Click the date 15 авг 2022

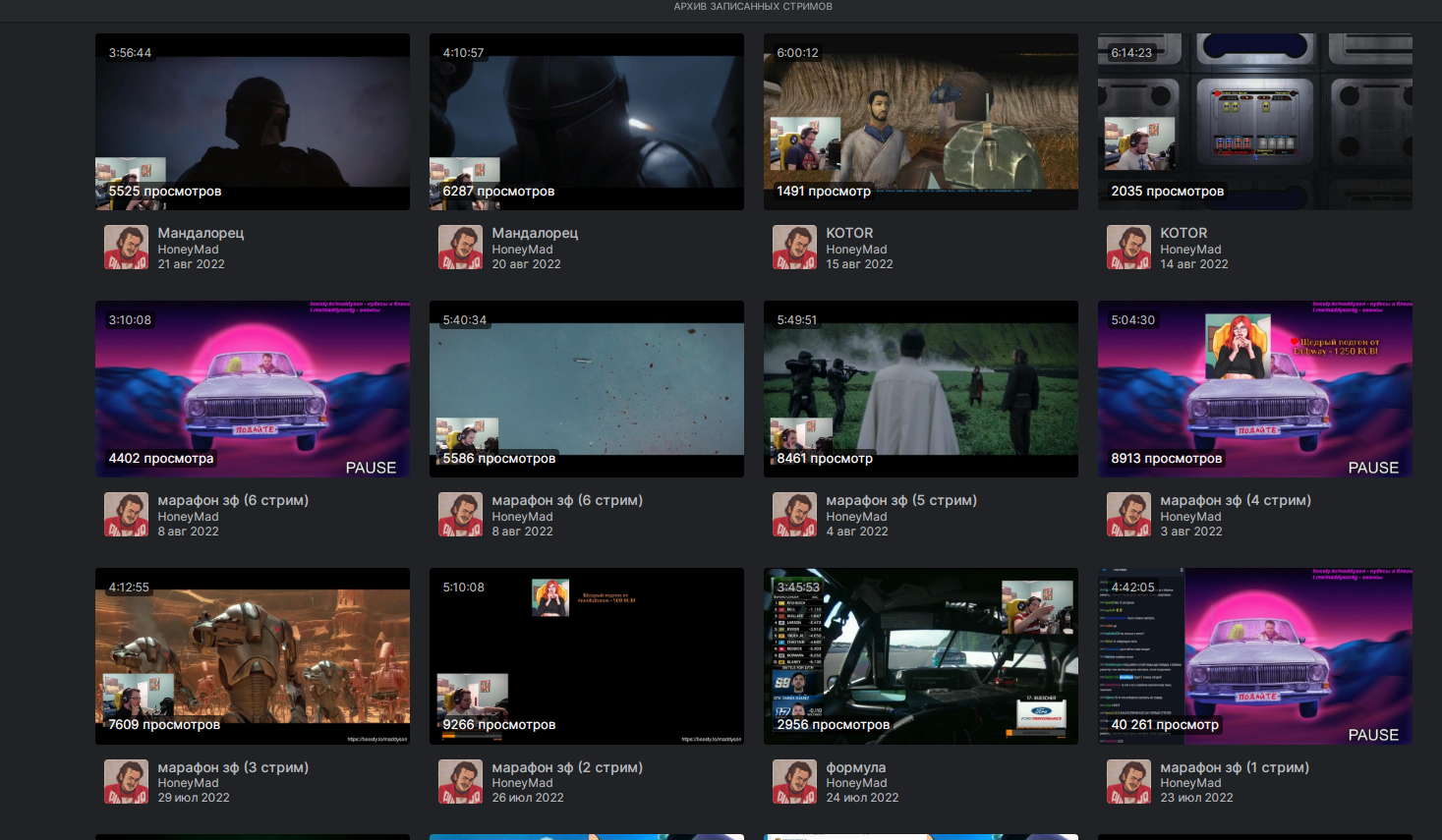tap(859, 264)
